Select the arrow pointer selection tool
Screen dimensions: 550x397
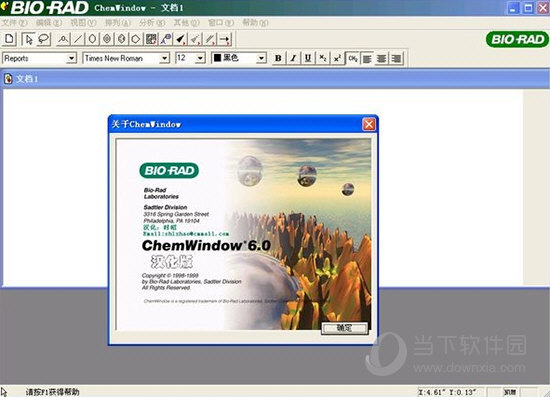(28, 39)
